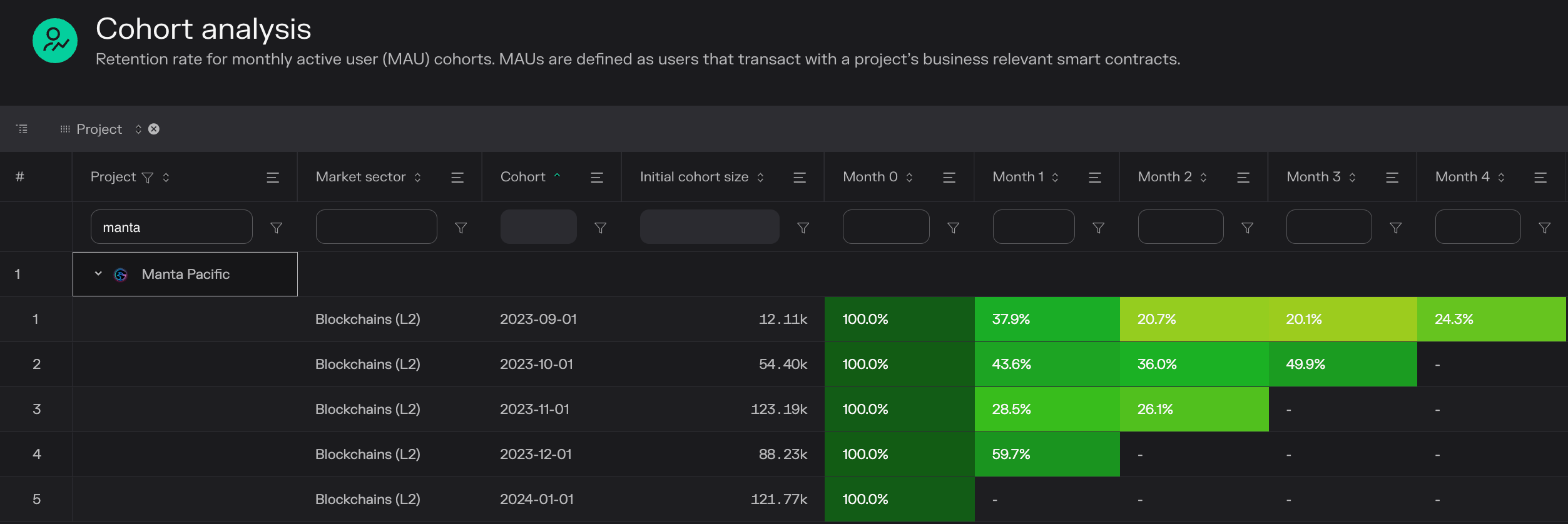Open filter options for Cohort filter
Viewport: 1568px width, 524px height.
(601, 228)
